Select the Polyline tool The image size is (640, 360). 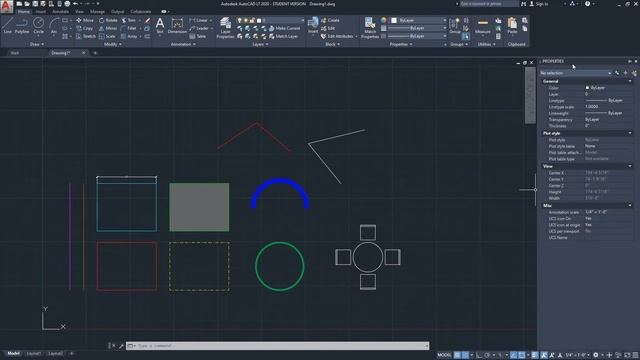point(22,26)
